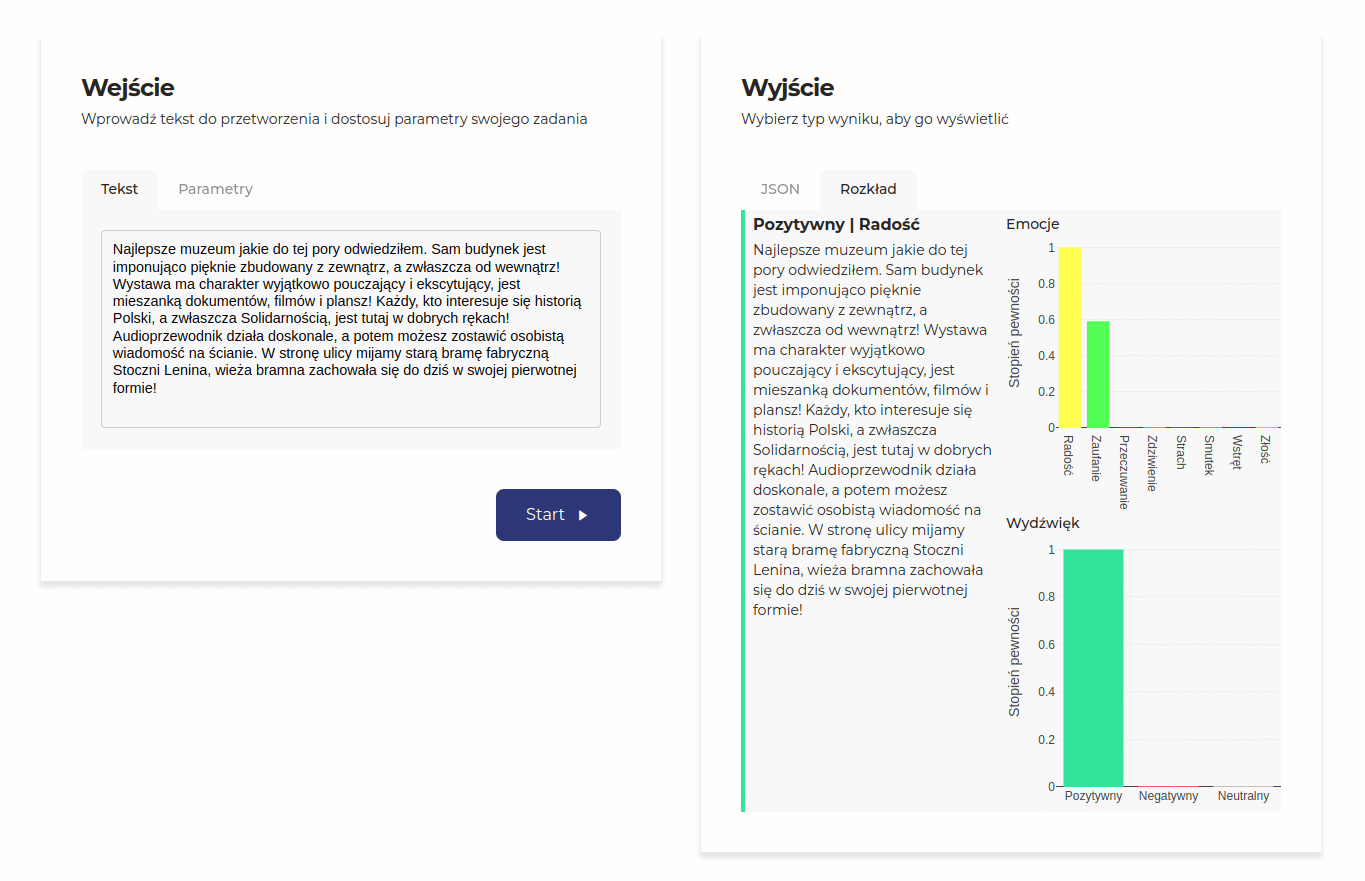The image size is (1365, 881).
Task: Switch to the Parametry tab
Action: pyautogui.click(x=215, y=189)
